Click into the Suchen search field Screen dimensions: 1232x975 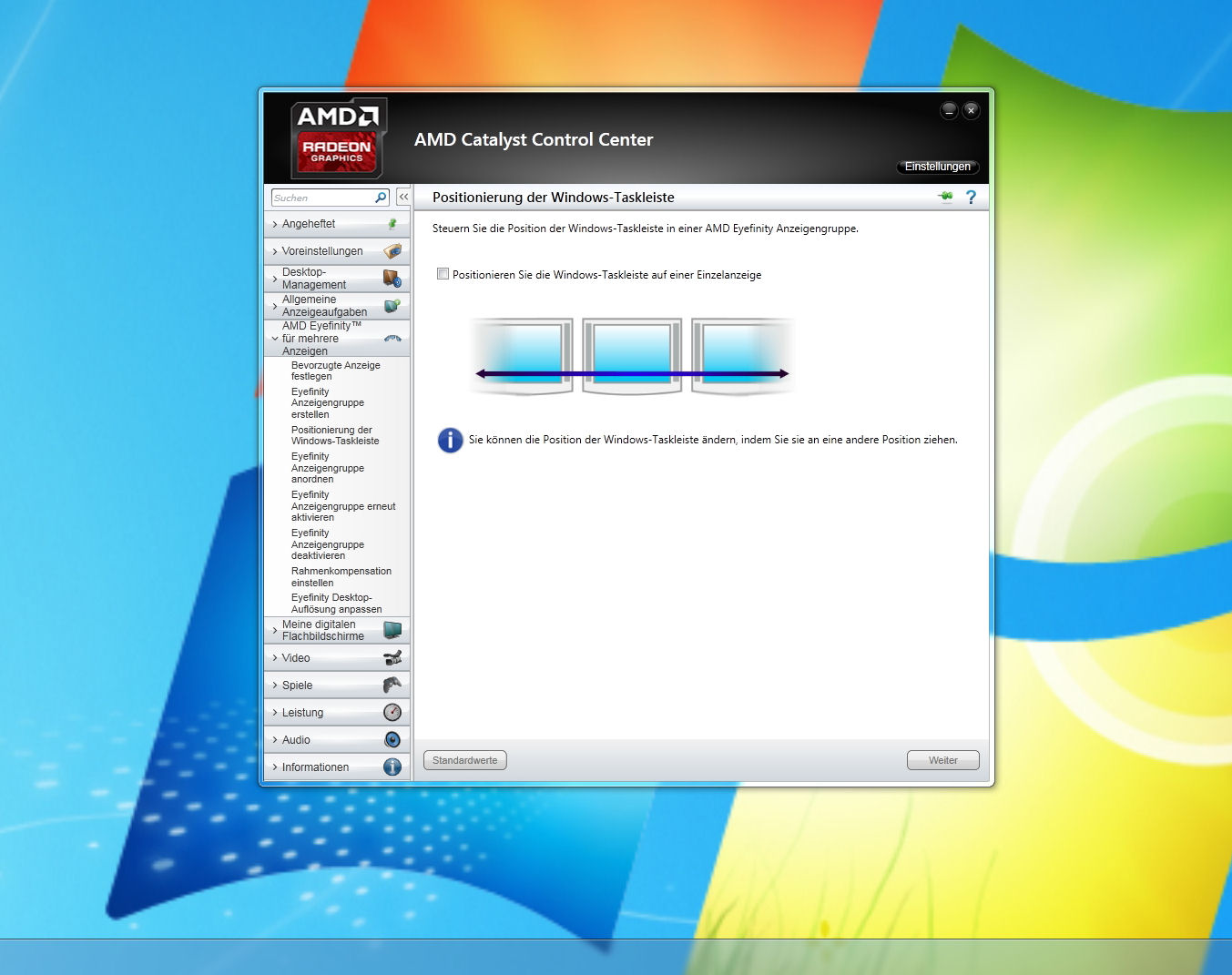(323, 198)
